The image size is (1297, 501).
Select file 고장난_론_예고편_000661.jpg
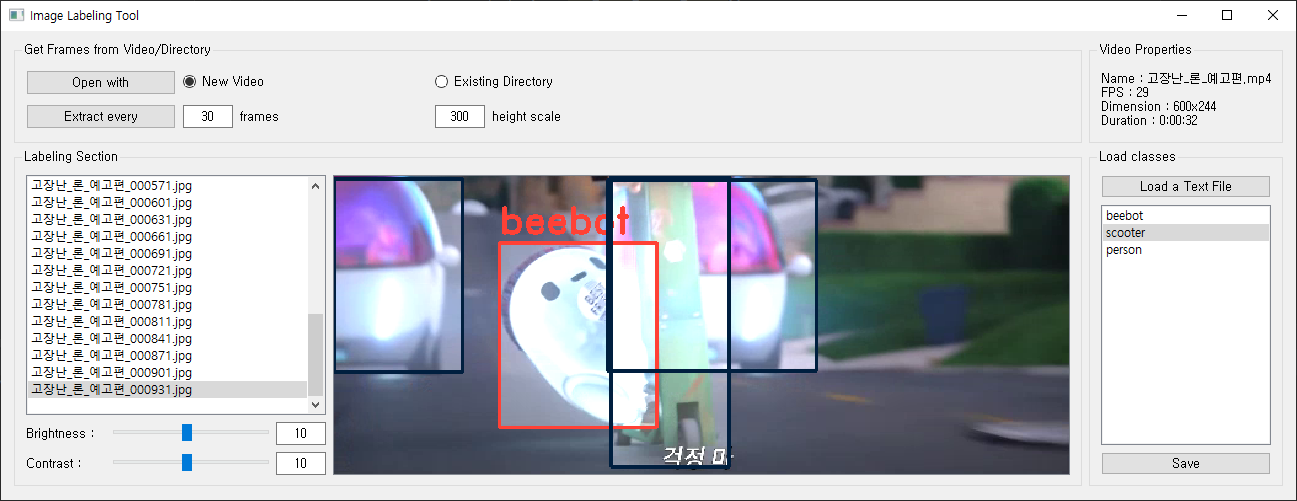pos(167,236)
